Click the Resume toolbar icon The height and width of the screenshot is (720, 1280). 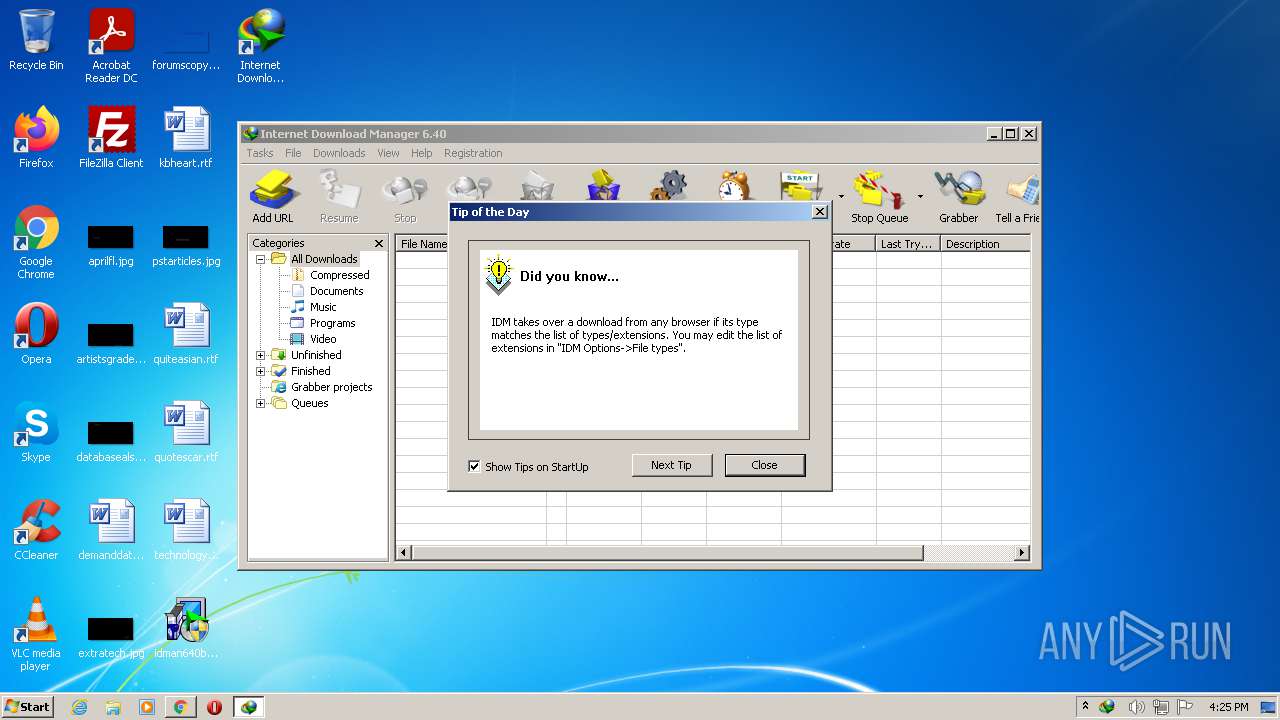339,196
